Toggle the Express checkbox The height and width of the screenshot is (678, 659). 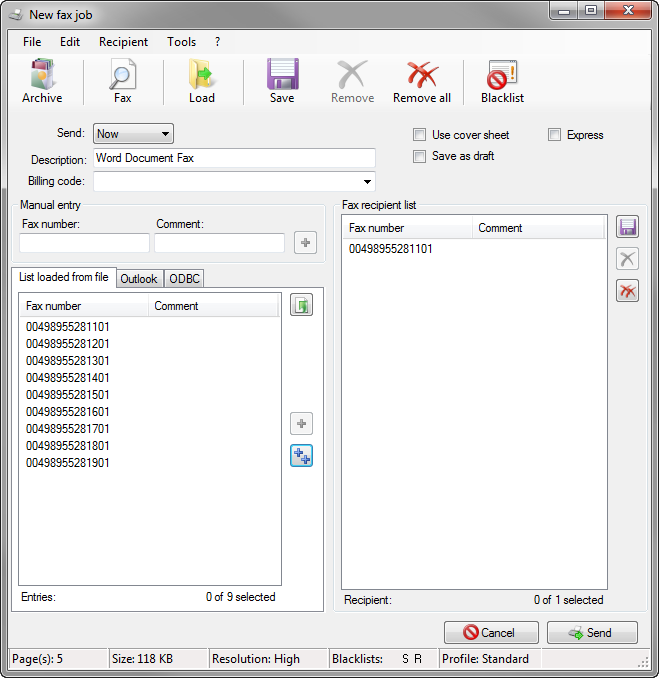[x=555, y=135]
